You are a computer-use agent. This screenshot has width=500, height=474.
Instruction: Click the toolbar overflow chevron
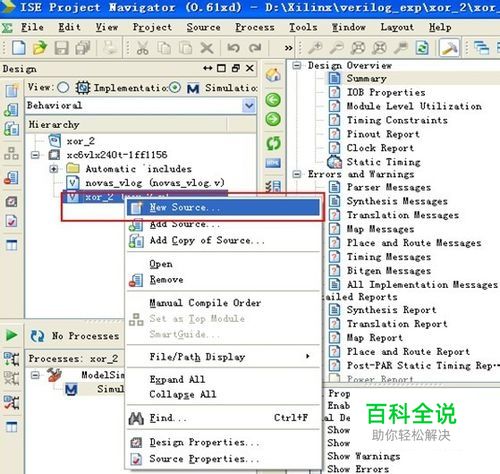tap(288, 48)
